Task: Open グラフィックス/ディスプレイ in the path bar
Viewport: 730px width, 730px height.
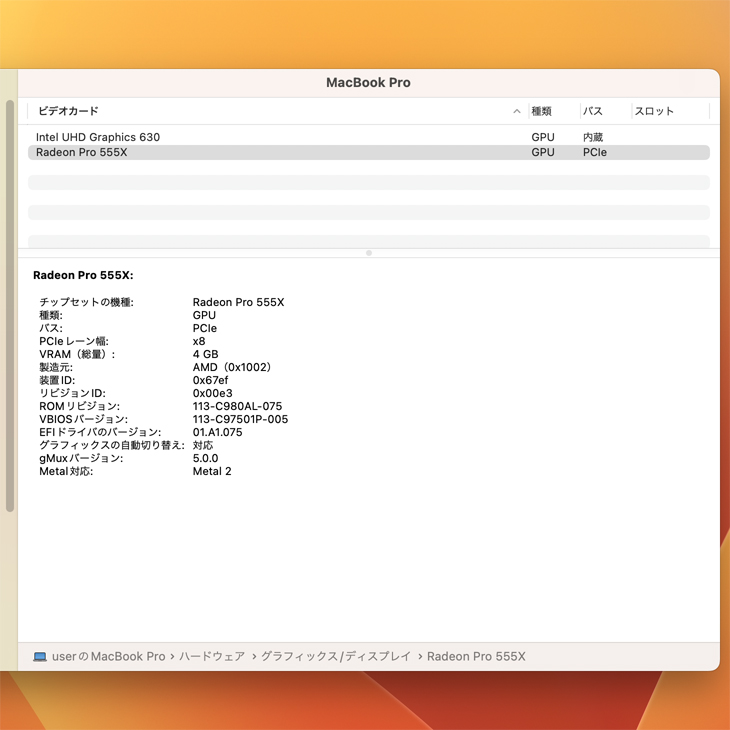Action: [336, 657]
